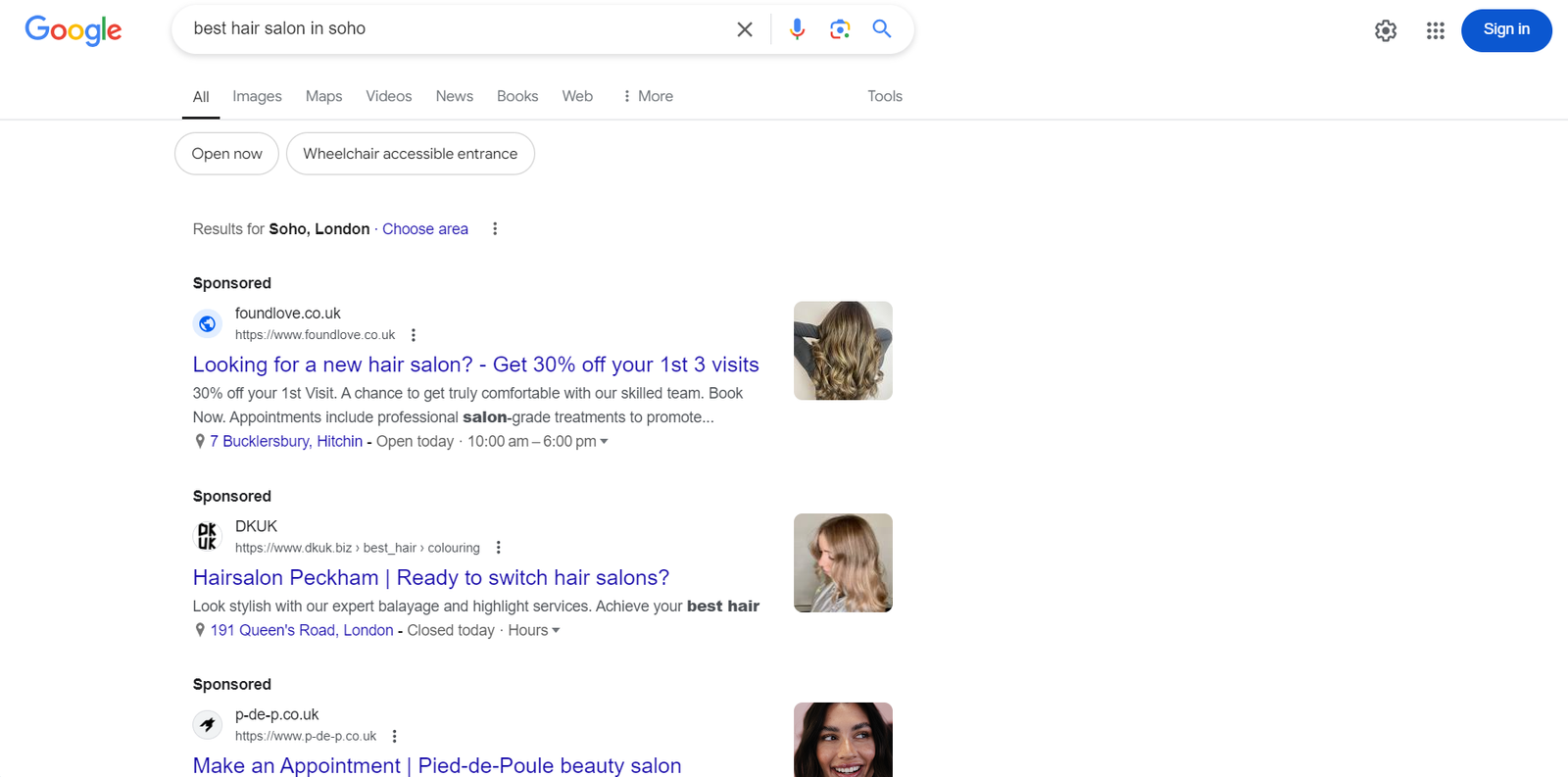Viewport: 1568px width, 777px height.
Task: Open three-dot menu for foundlove.co.uk ad
Action: click(414, 335)
